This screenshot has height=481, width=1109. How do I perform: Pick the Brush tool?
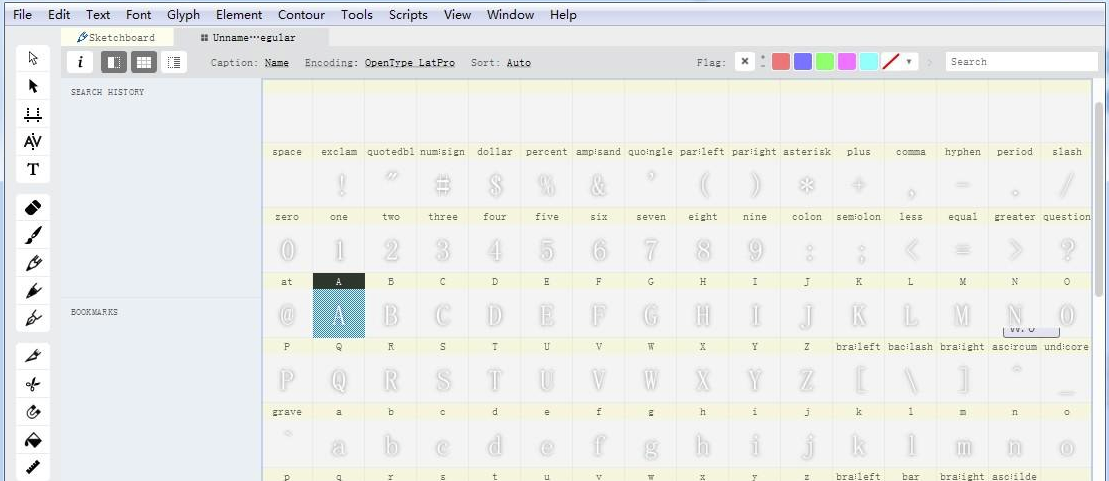click(x=33, y=235)
